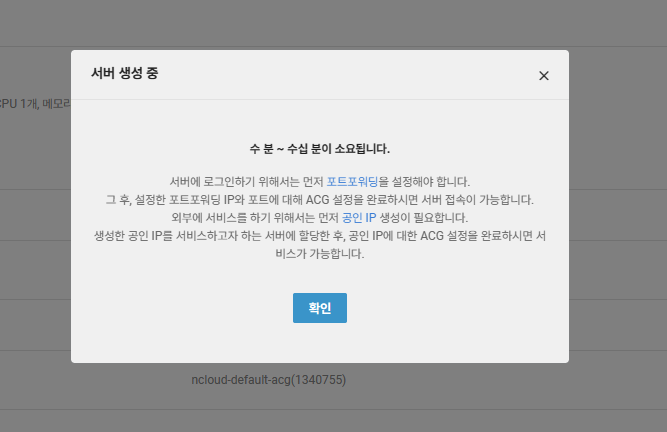Image resolution: width=667 pixels, height=432 pixels.
Task: Click the 서버 생성 중 dialog title
Action: tap(125, 73)
